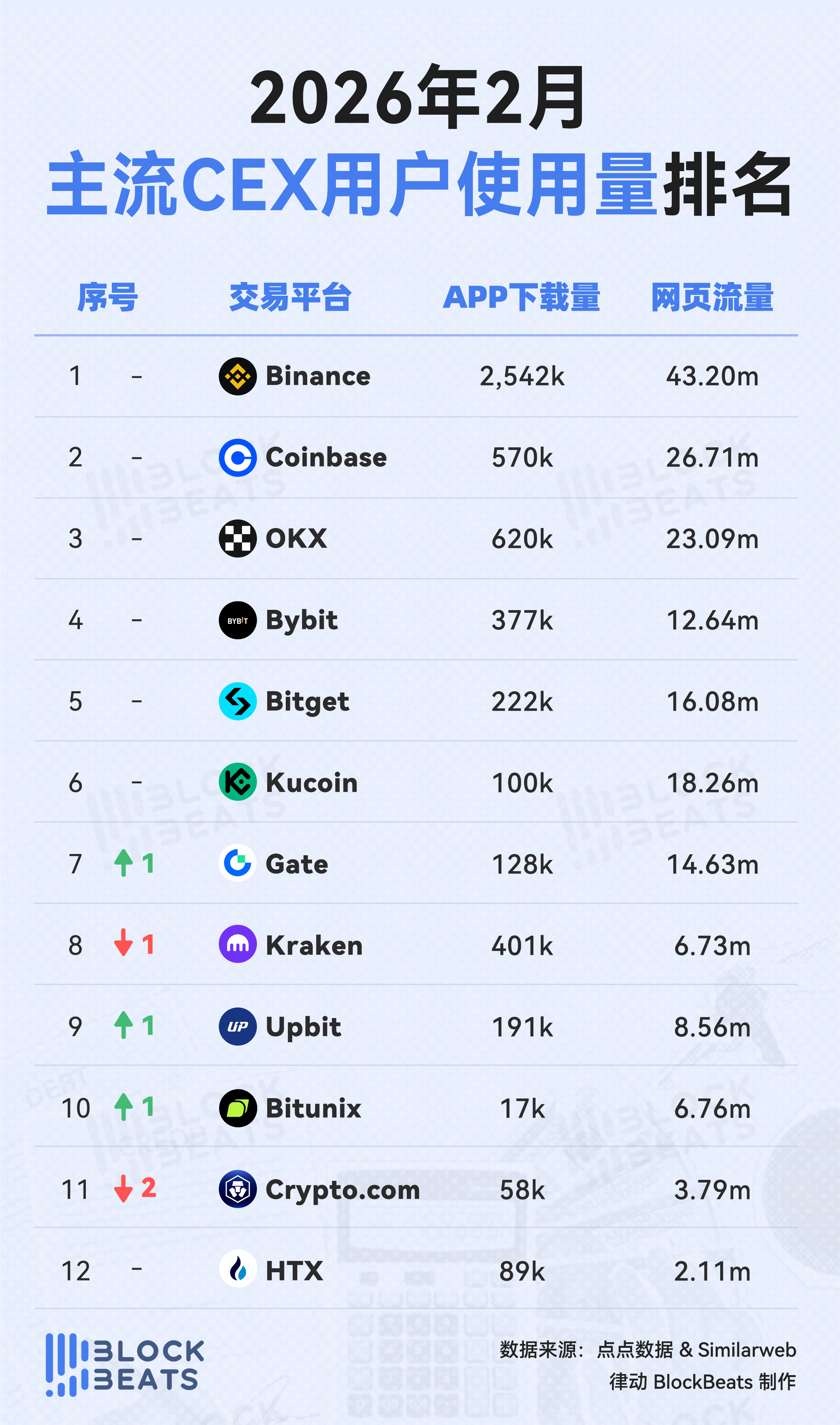
Task: Click the red down arrow beside Kraken
Action: [123, 944]
